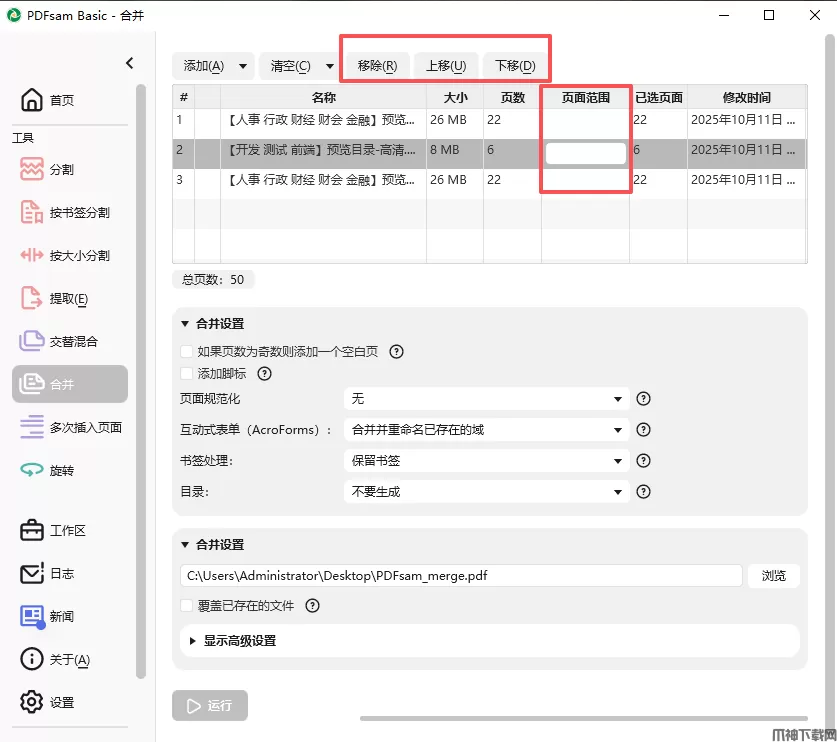Toggle the 添加脚标 checkbox
Image resolution: width=837 pixels, height=742 pixels.
[187, 373]
